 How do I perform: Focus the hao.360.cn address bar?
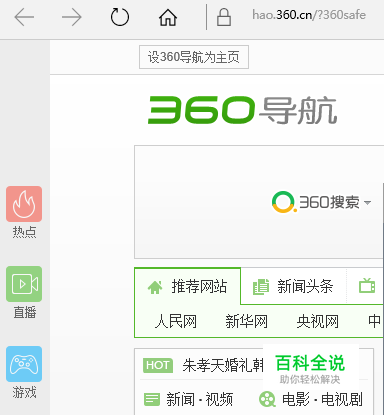pyautogui.click(x=309, y=15)
